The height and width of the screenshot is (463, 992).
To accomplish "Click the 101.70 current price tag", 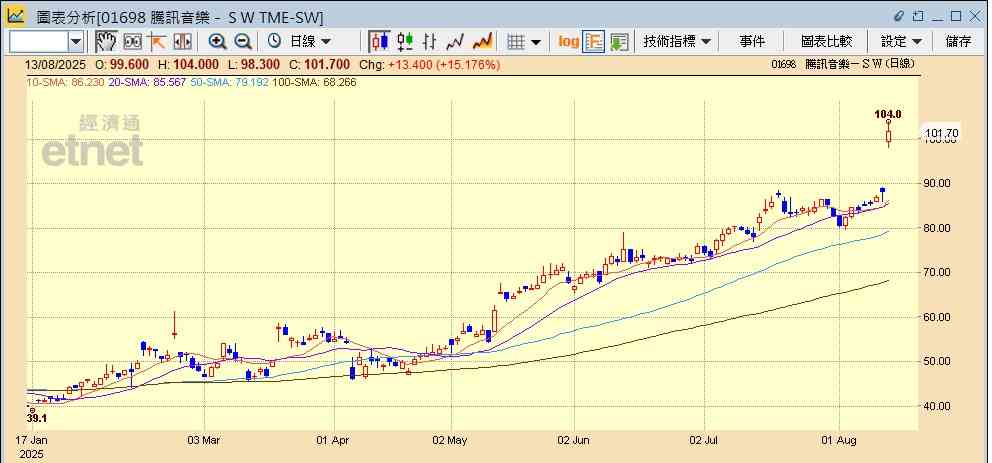I will [x=941, y=133].
